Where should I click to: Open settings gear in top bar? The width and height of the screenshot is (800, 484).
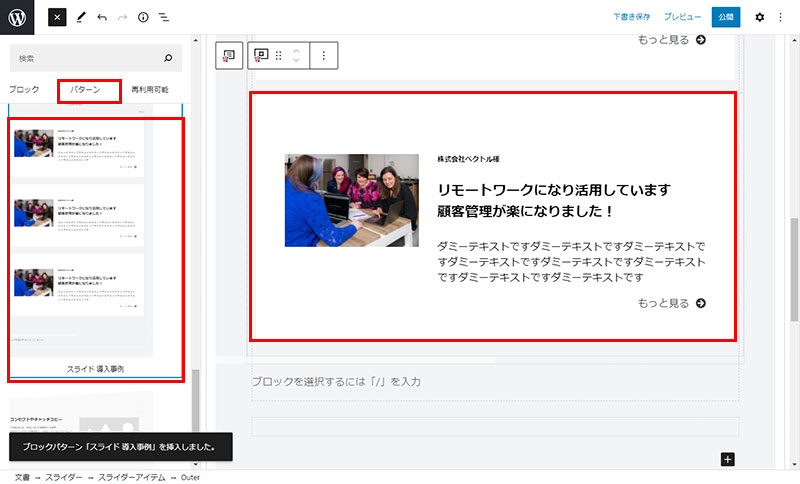point(759,18)
